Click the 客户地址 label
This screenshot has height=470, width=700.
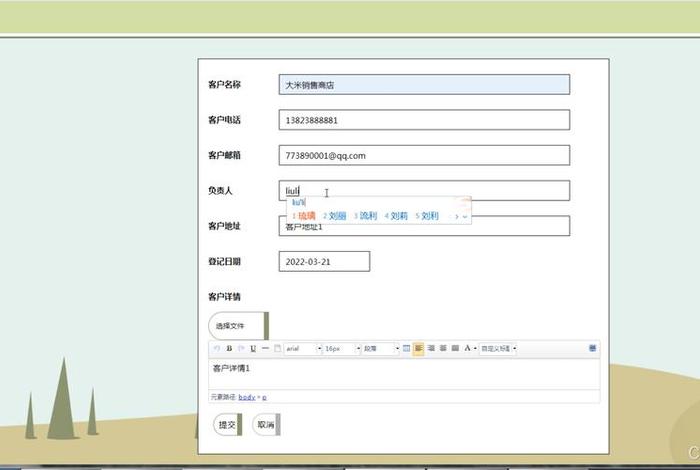224,226
